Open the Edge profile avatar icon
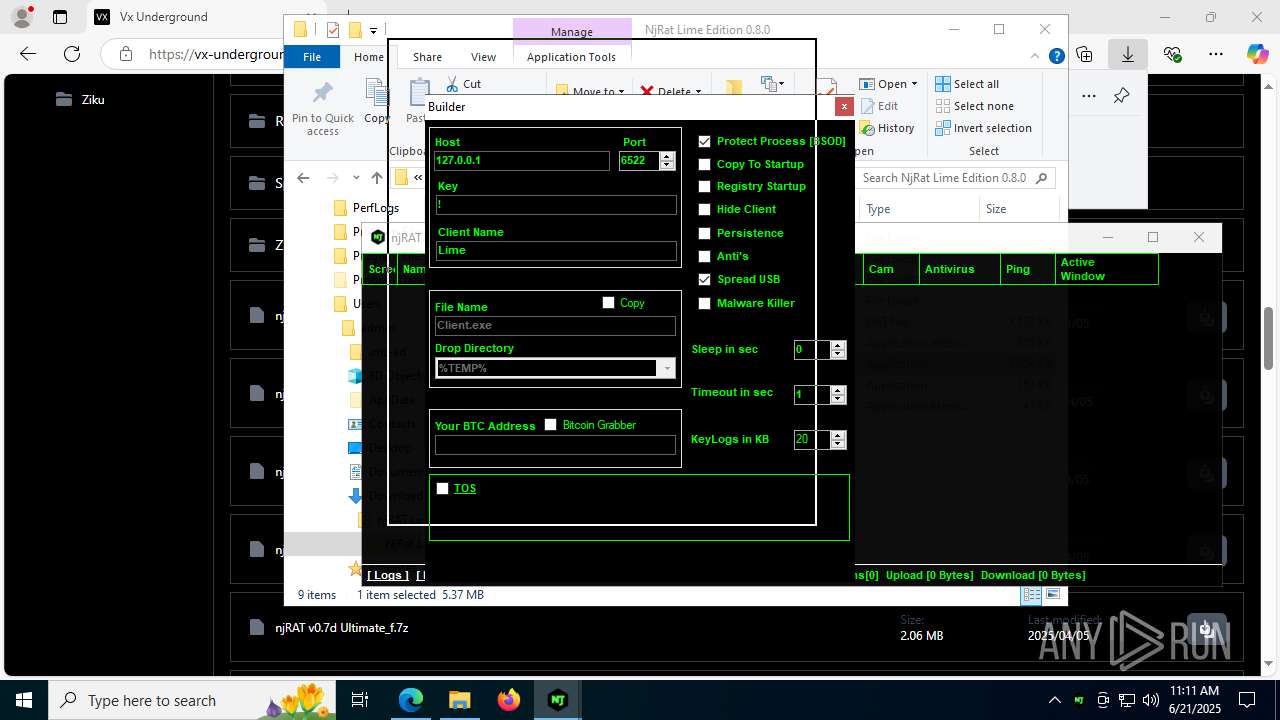The image size is (1280, 720). [22, 17]
